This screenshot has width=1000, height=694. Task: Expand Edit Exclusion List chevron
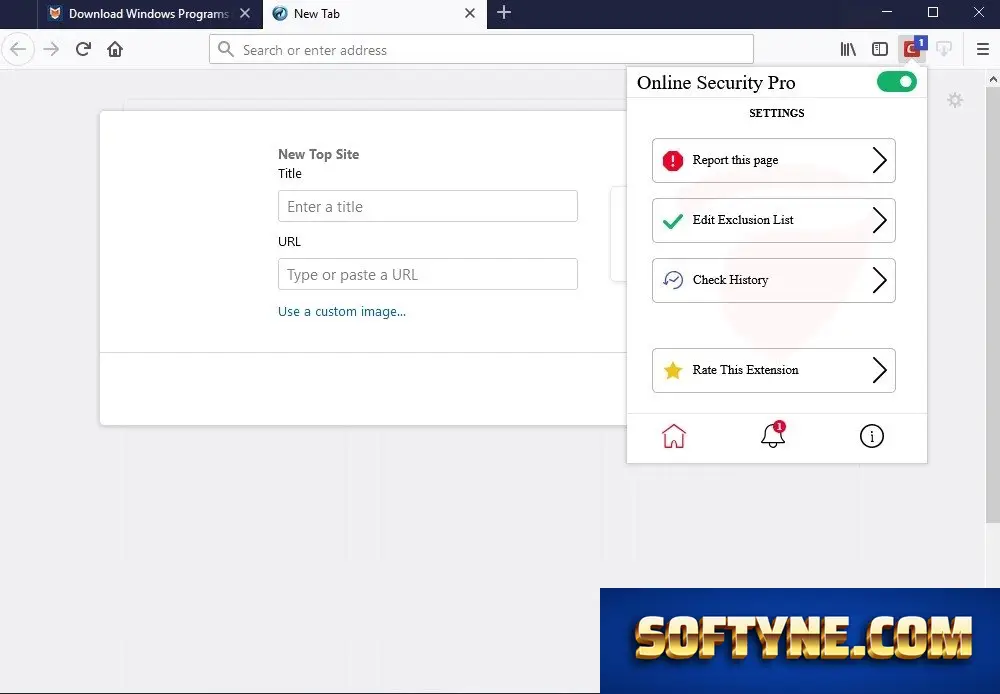tap(879, 220)
